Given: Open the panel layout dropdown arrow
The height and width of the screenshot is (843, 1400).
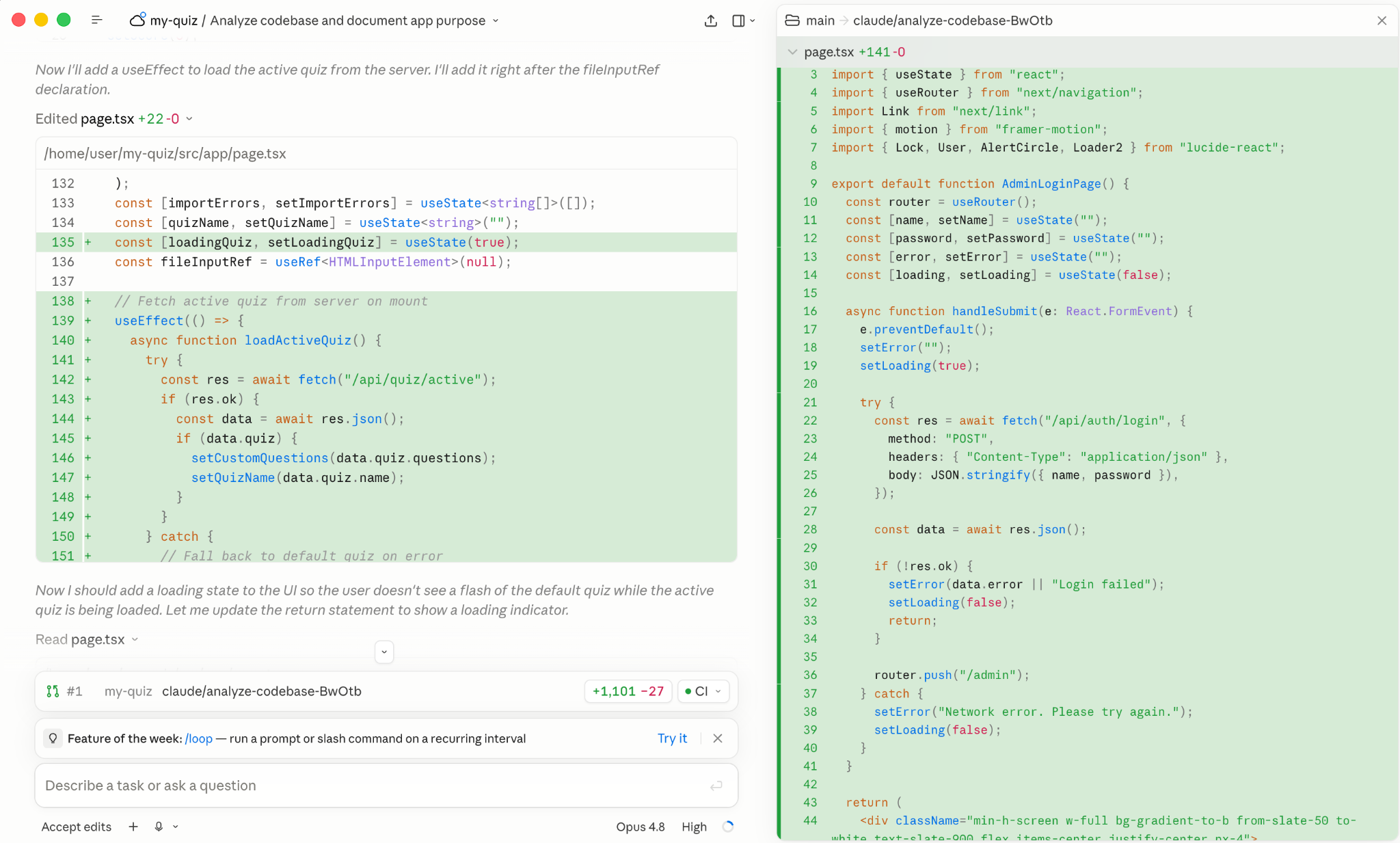Looking at the screenshot, I should click(x=753, y=21).
